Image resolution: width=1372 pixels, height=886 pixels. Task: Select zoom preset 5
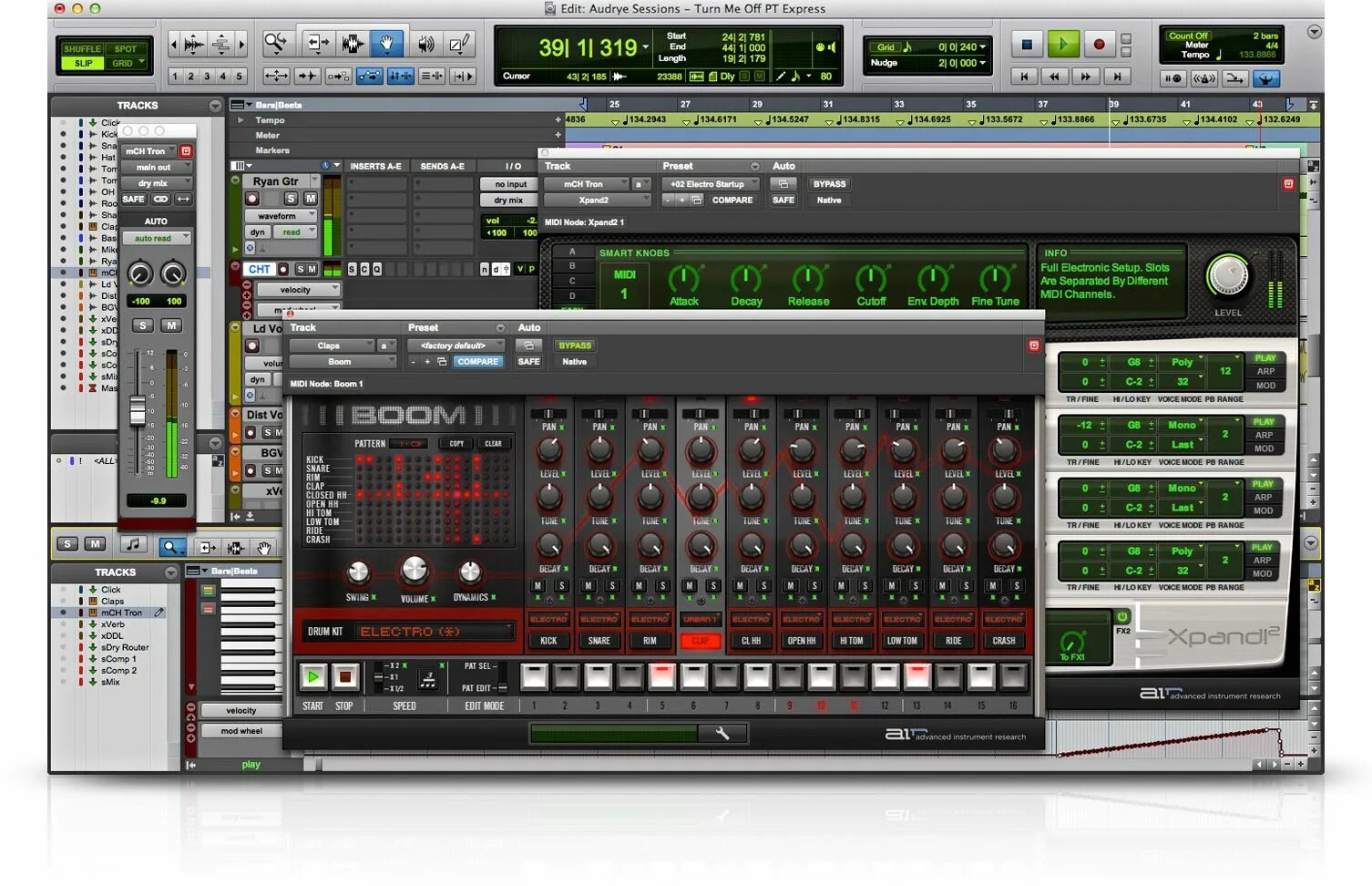(240, 77)
